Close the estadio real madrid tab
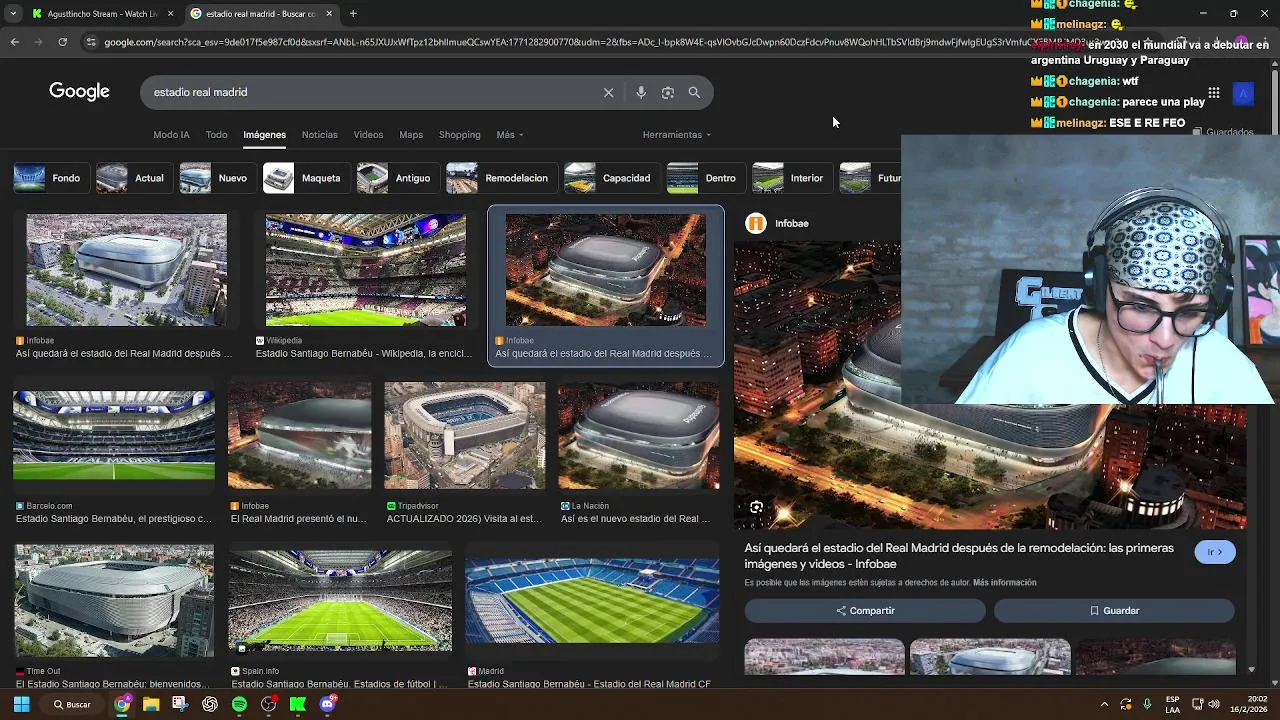Viewport: 1280px width, 720px height. pos(329,14)
